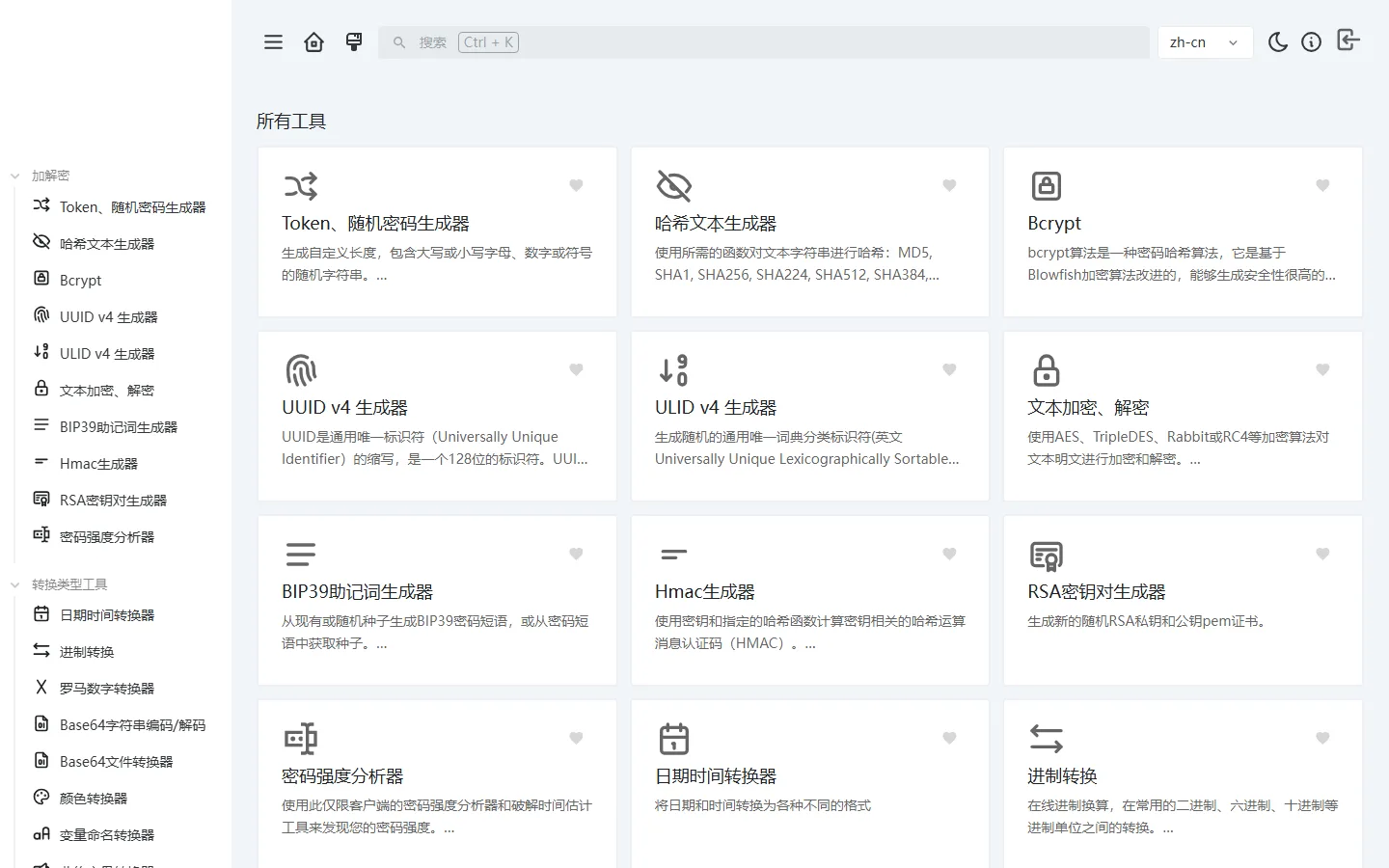
Task: Favorite the ULID v4 生成器 card heart
Action: pyautogui.click(x=949, y=369)
